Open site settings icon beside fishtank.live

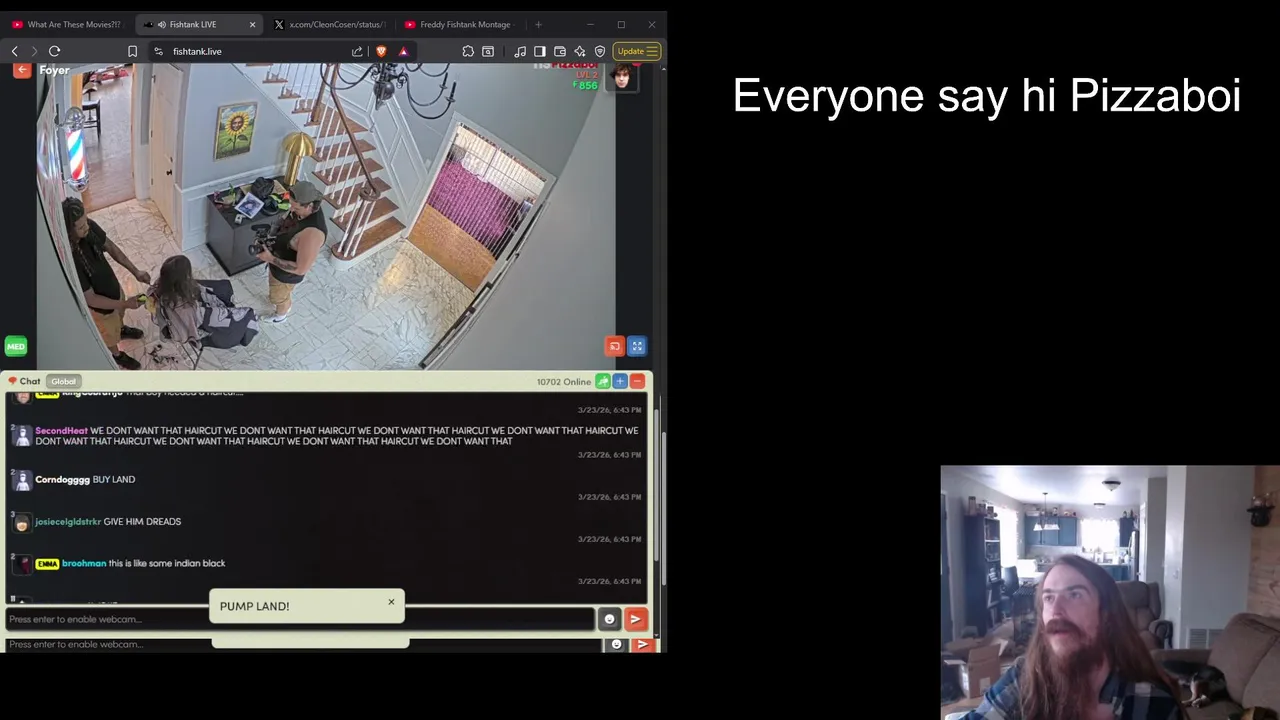click(158, 51)
